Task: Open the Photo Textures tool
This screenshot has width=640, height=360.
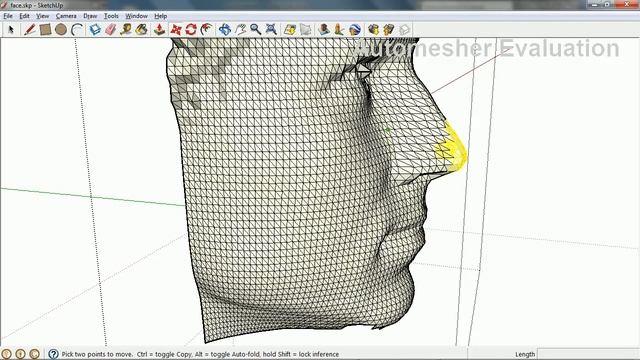Action: (339, 29)
